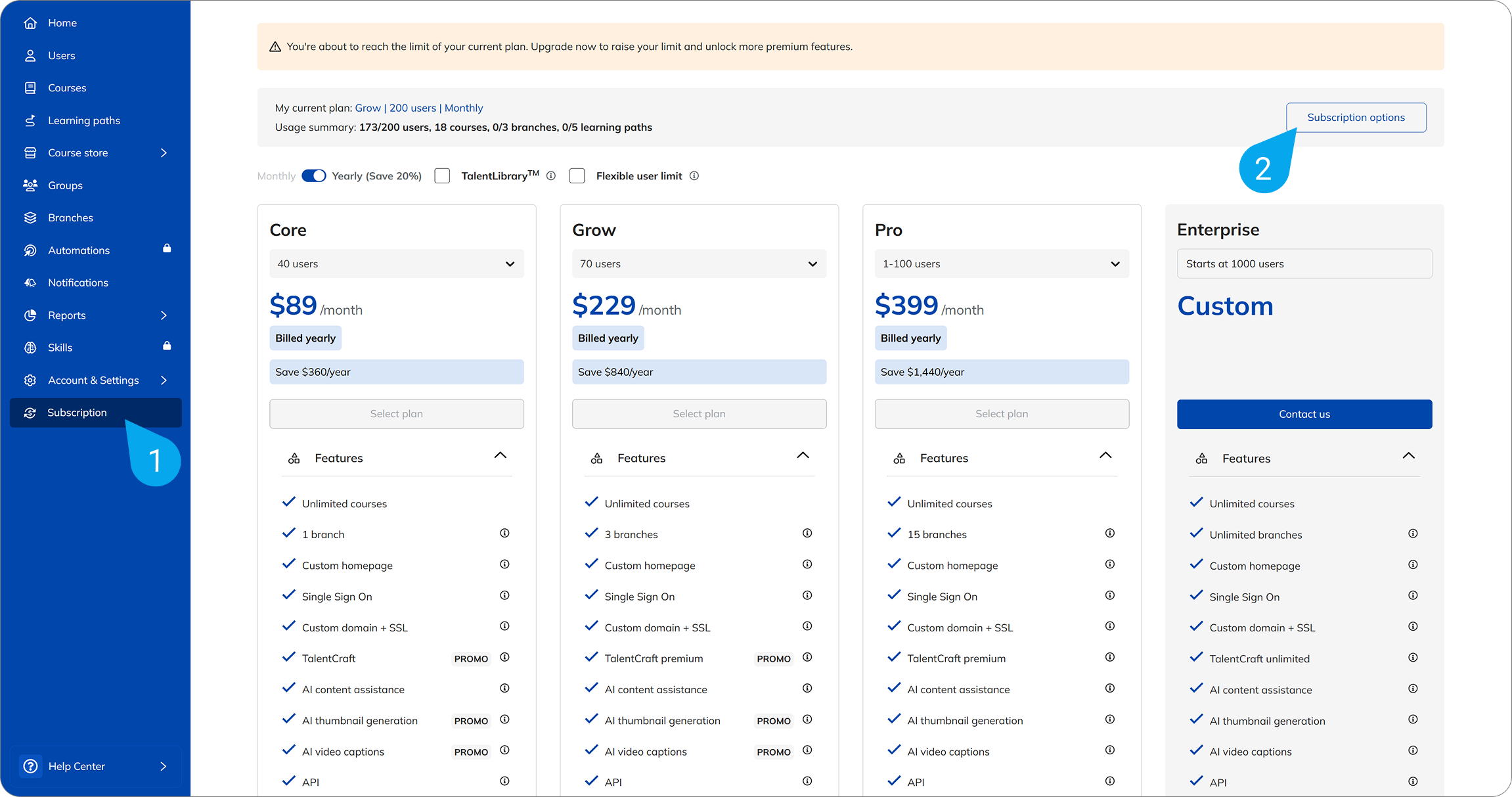The image size is (1512, 797).
Task: Click the Groups icon in sidebar
Action: (30, 185)
